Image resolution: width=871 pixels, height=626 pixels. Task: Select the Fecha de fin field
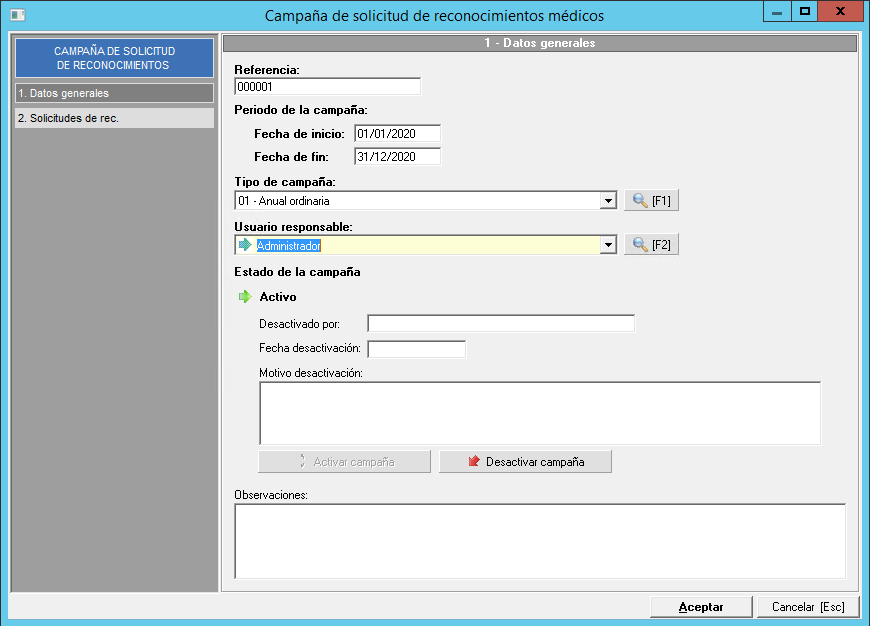point(397,157)
